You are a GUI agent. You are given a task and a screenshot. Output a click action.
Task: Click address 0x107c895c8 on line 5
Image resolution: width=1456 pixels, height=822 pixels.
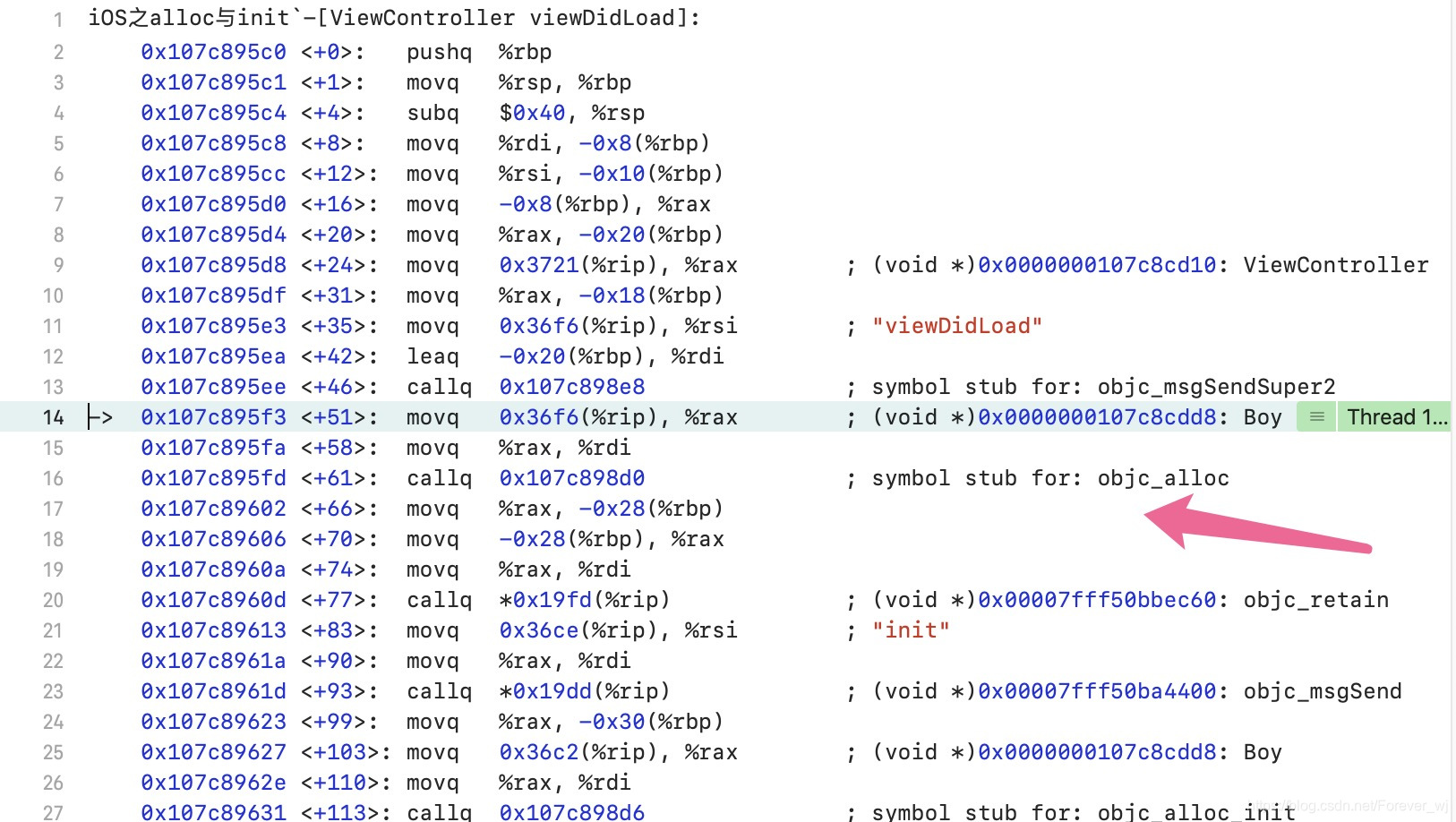pos(213,143)
